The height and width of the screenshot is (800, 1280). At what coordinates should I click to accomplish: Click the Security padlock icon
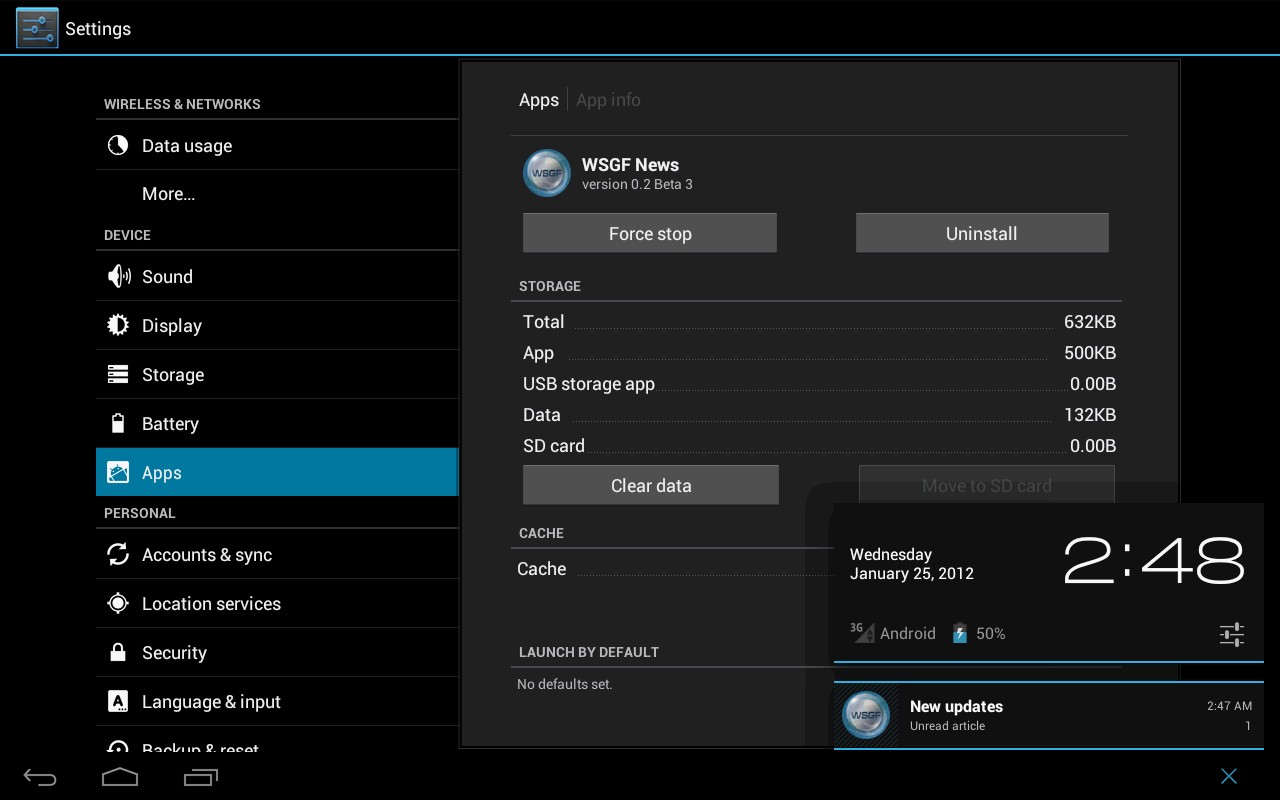coord(118,652)
